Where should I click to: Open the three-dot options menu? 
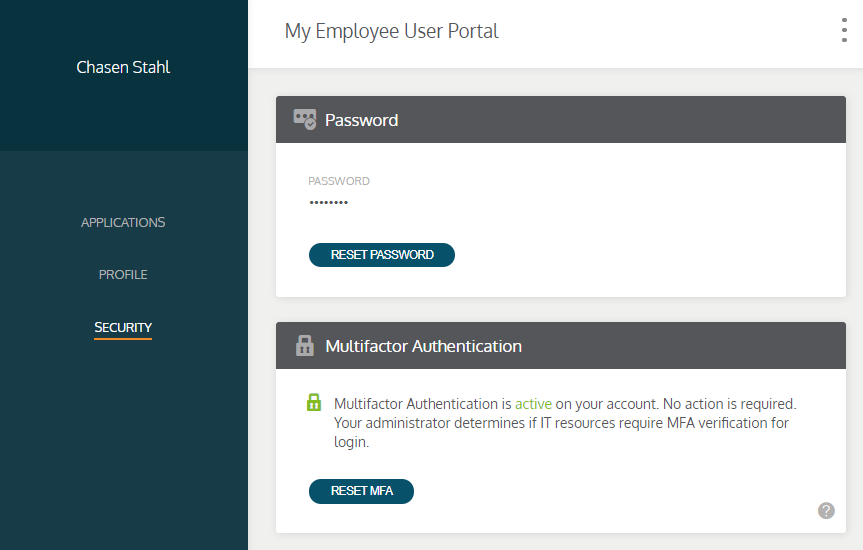tap(844, 31)
